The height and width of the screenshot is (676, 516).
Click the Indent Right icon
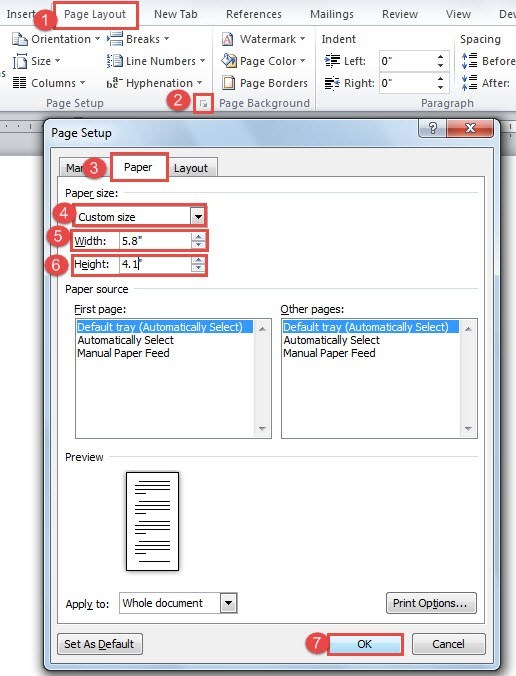click(x=332, y=83)
